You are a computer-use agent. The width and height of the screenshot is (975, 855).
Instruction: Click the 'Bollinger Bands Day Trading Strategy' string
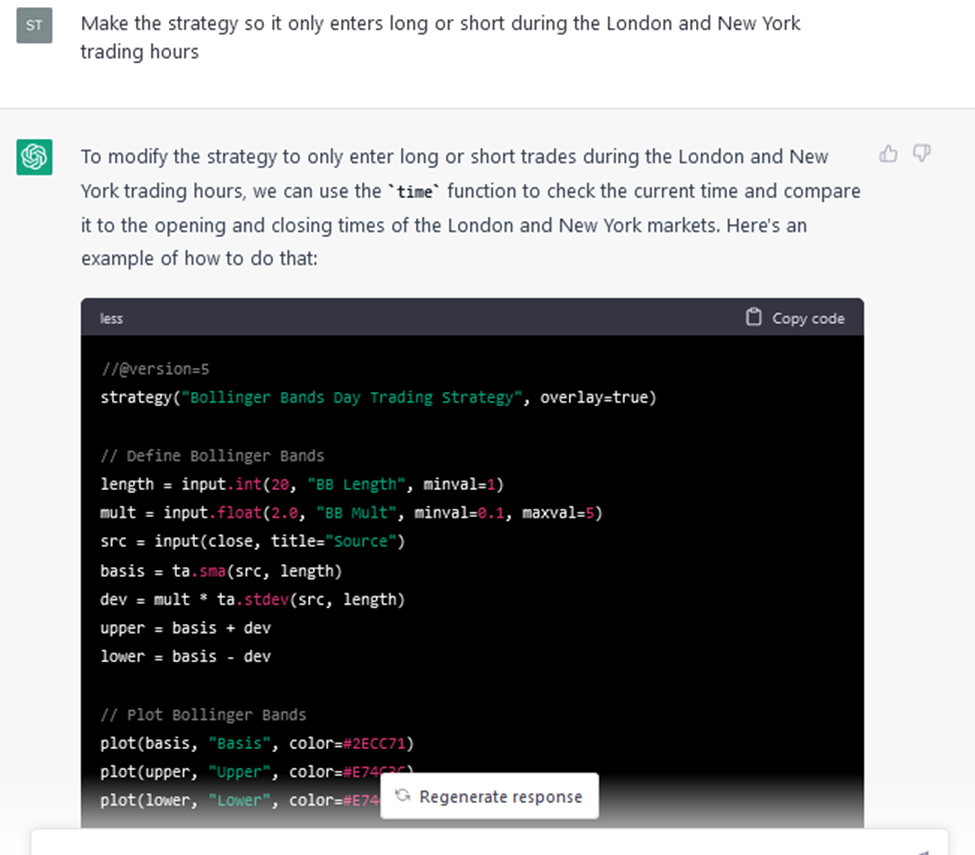(351, 397)
